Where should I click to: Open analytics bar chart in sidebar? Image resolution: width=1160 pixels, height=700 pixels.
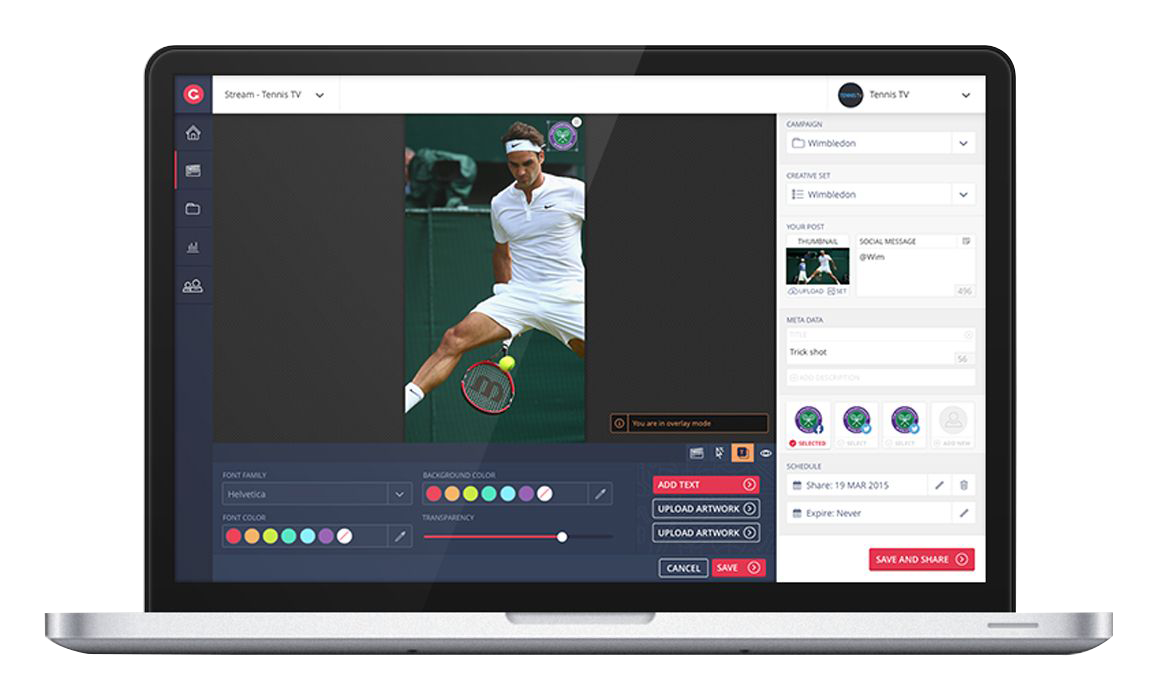[x=193, y=247]
